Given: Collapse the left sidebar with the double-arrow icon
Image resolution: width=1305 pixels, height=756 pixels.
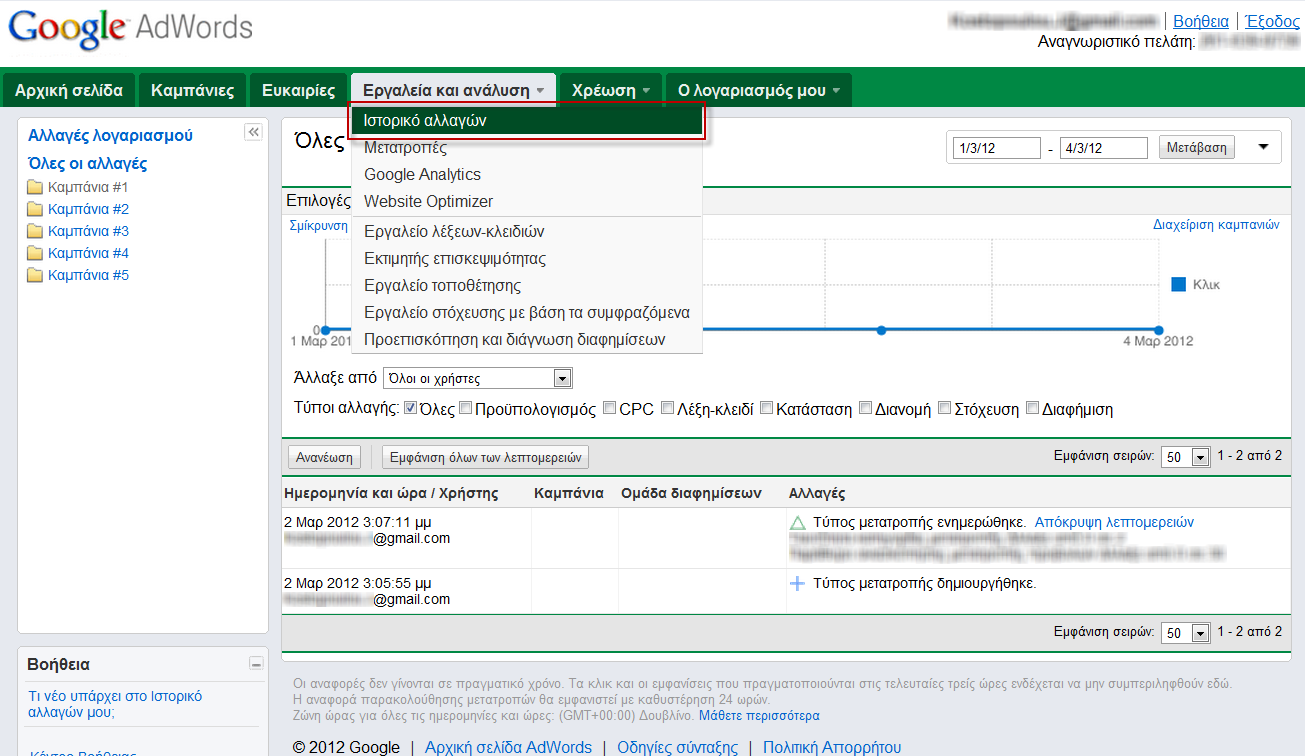Looking at the screenshot, I should coord(253,132).
